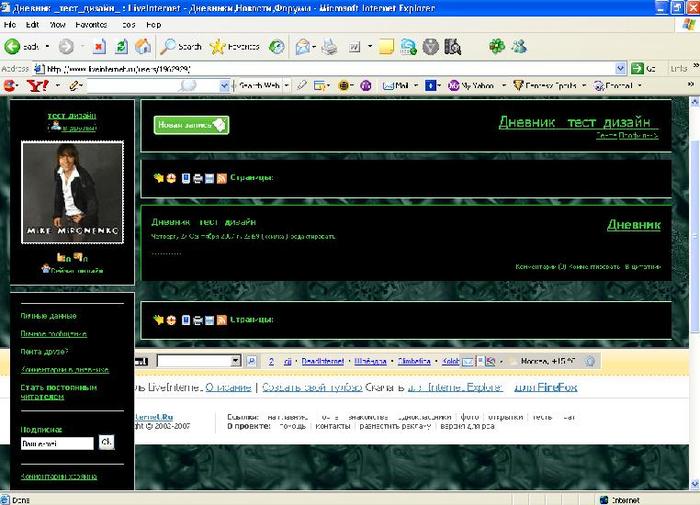Open the Mail icon dropdown arrow in IE toolbar
Screen dimensions: 700x505
[x=314, y=46]
